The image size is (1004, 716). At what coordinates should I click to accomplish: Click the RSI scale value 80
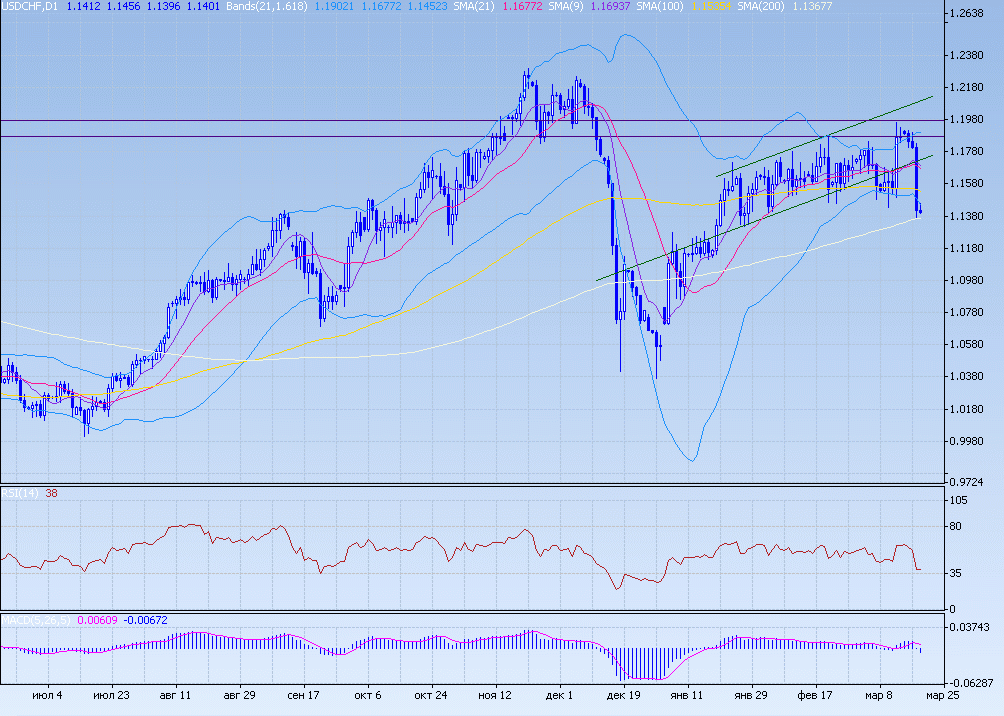point(955,527)
